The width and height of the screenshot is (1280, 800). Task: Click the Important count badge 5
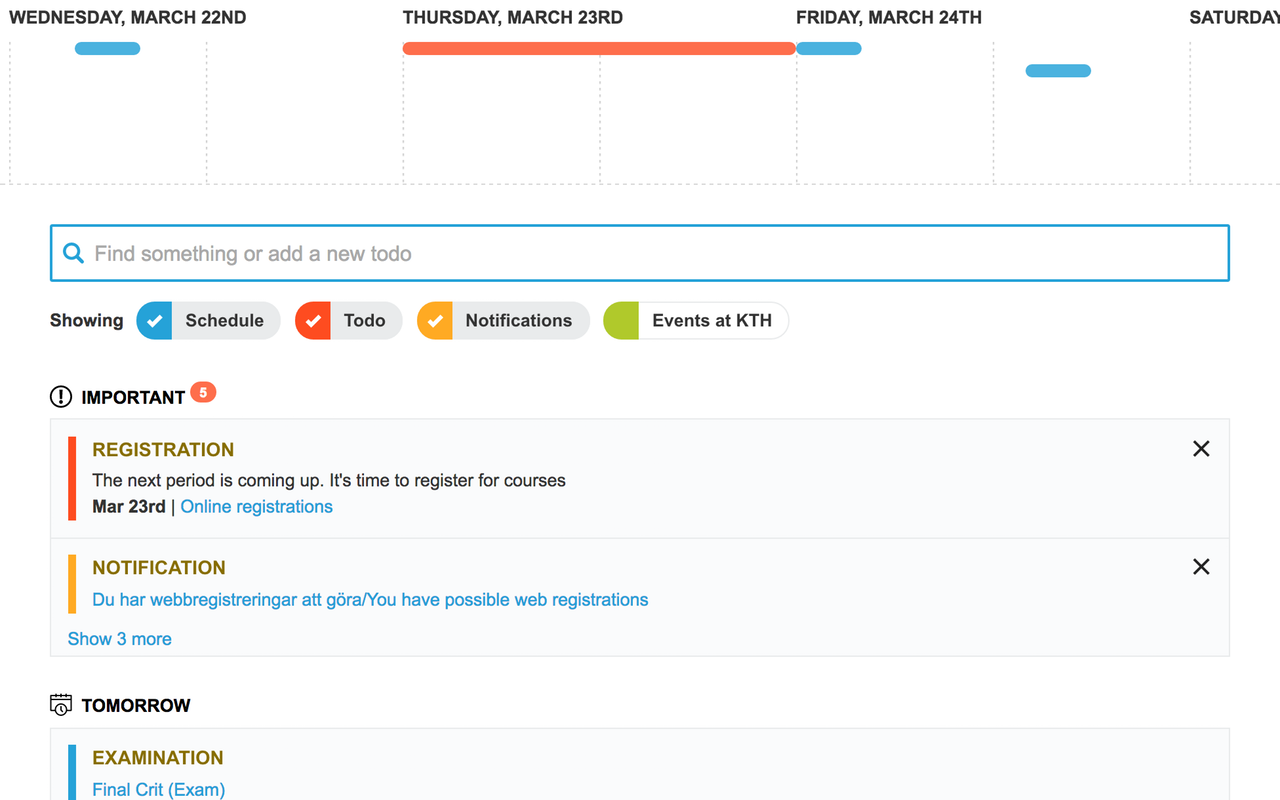pos(203,393)
